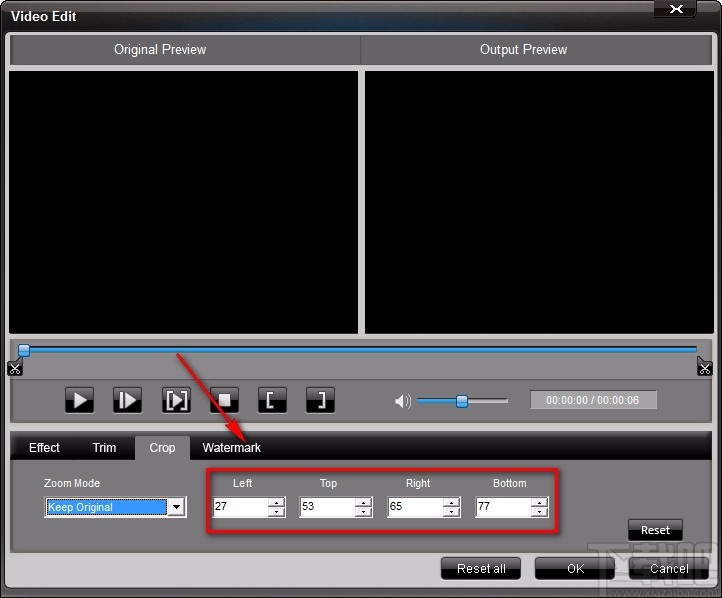
Task: Increase the Right crop value
Action: pos(451,502)
